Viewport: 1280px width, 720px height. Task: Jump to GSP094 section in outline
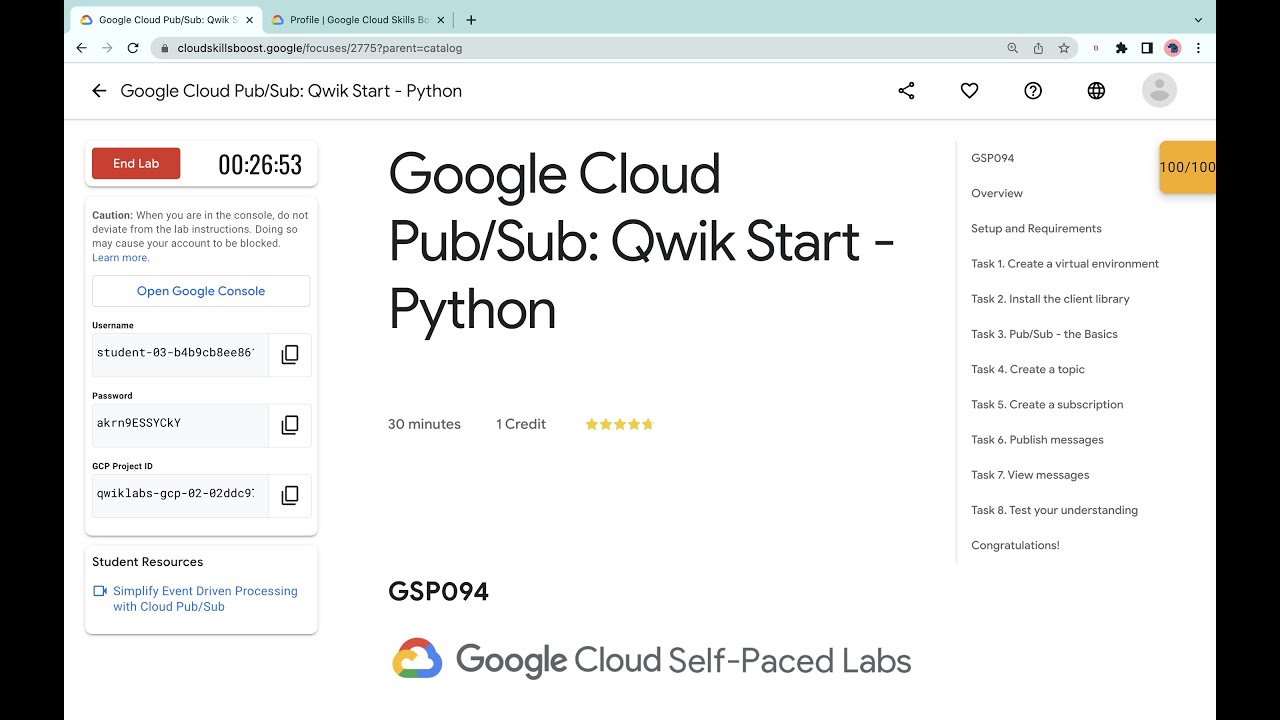coord(993,158)
